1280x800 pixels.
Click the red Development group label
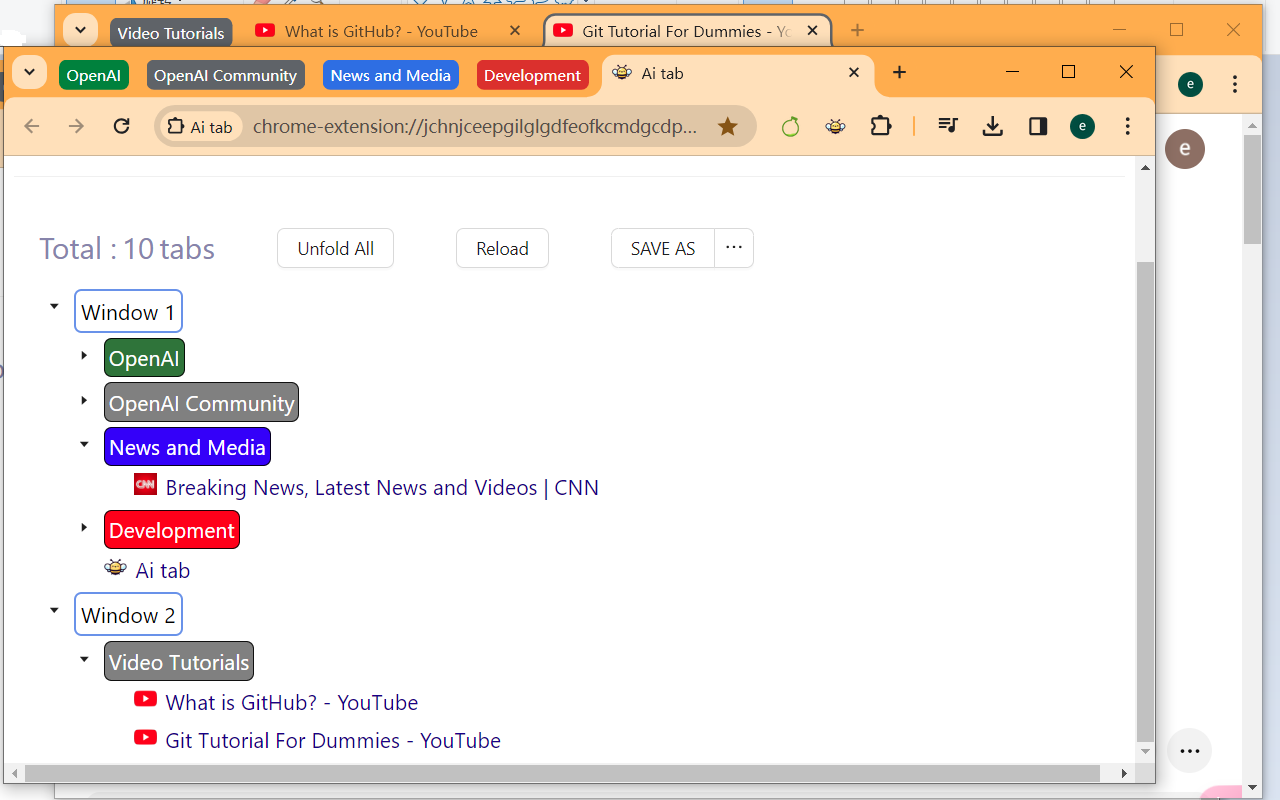[172, 530]
